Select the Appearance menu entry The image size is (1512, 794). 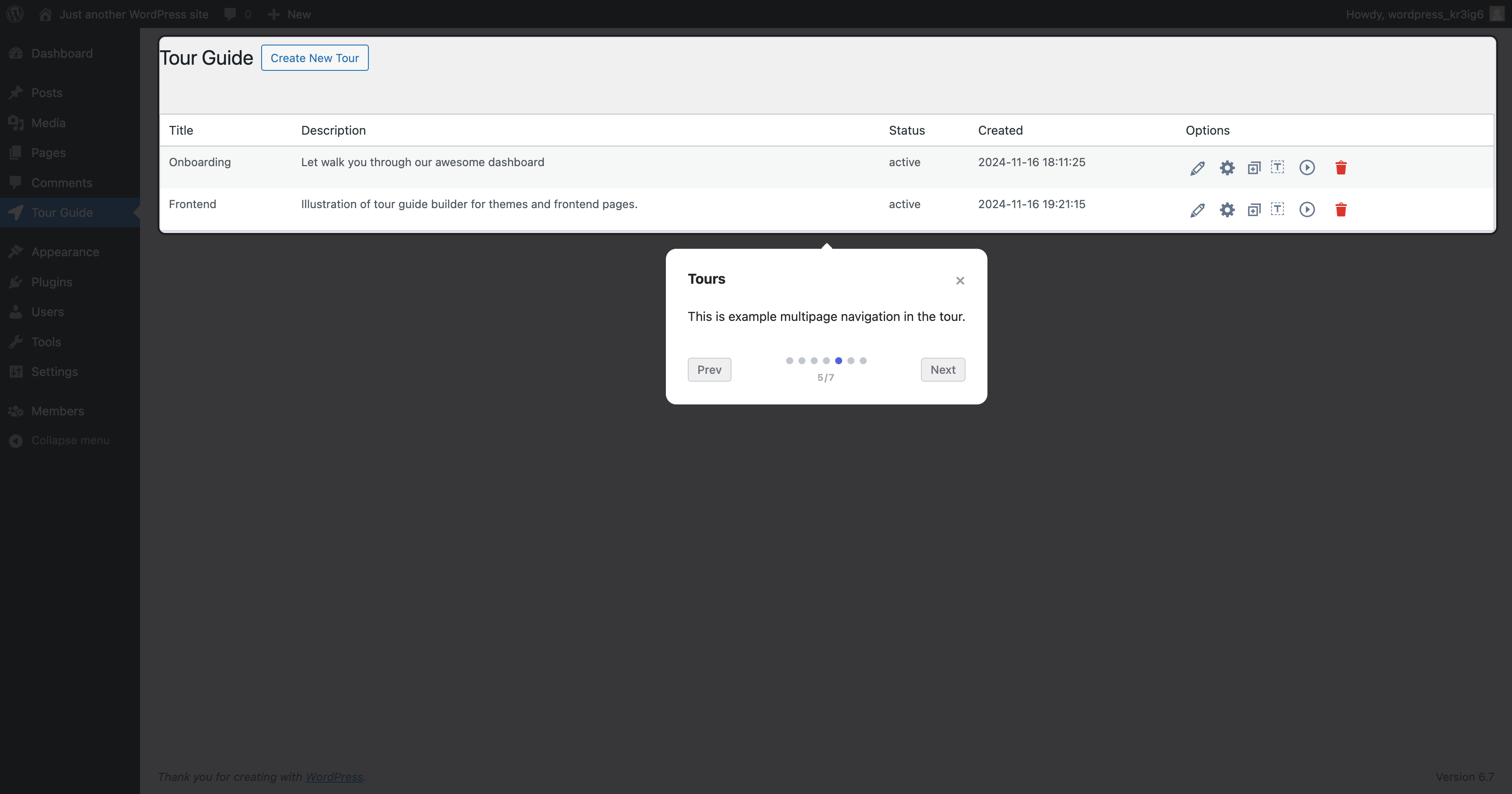tap(65, 251)
